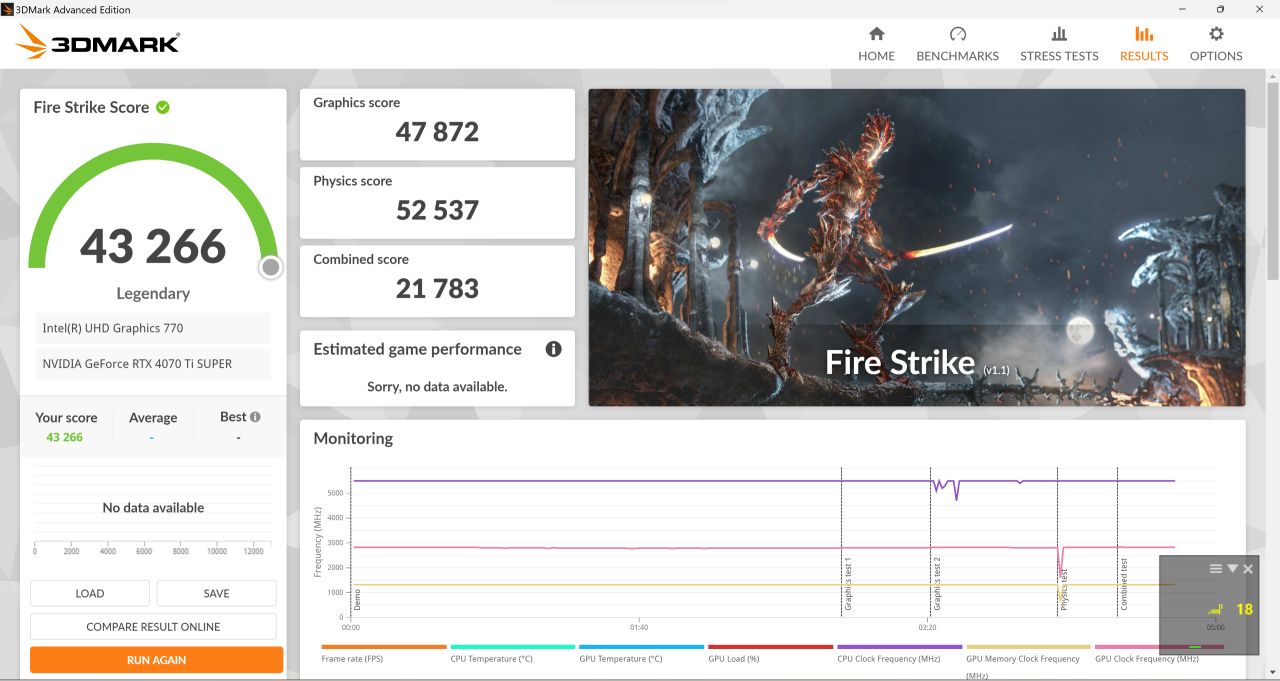1280x681 pixels.
Task: Click Graphics score value 47 872
Action: (x=437, y=132)
